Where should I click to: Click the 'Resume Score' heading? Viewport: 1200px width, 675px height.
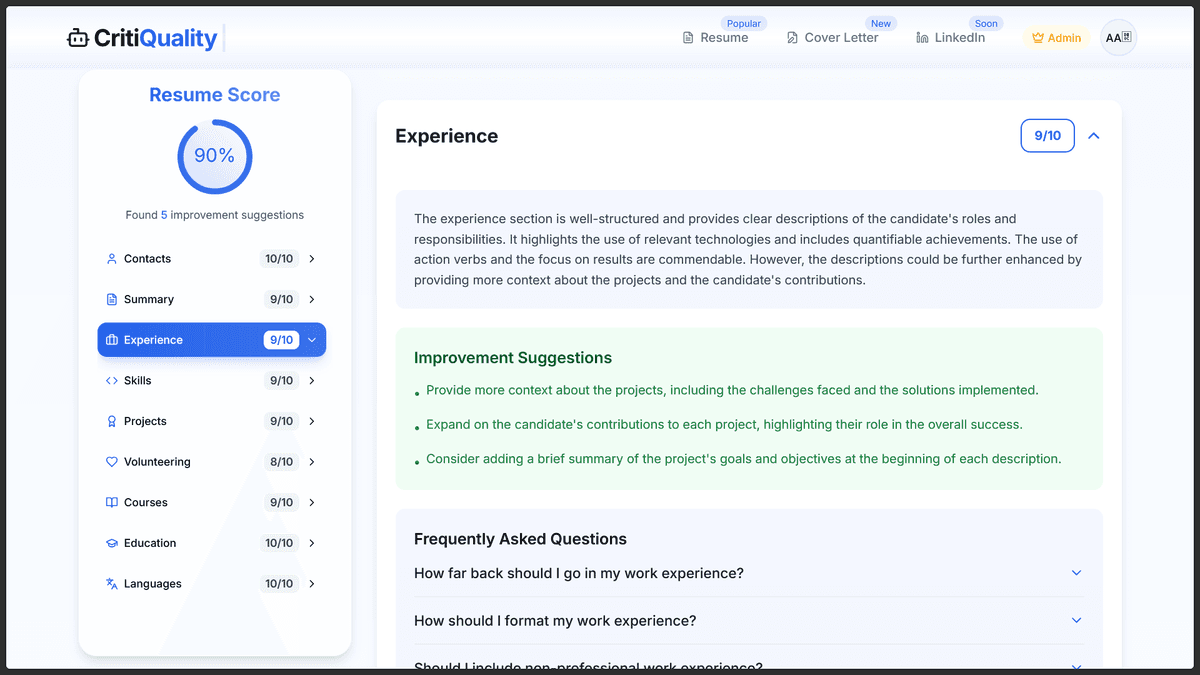[215, 95]
